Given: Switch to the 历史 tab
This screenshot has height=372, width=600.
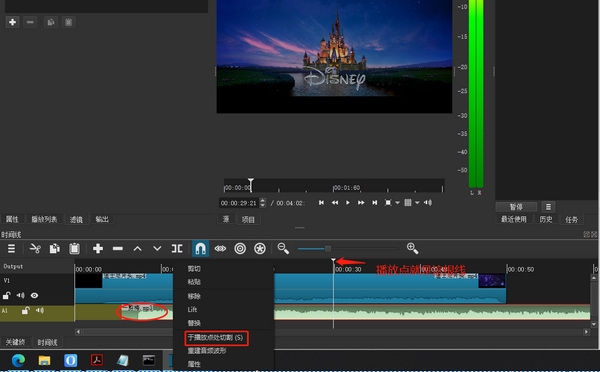Looking at the screenshot, I should click(546, 219).
